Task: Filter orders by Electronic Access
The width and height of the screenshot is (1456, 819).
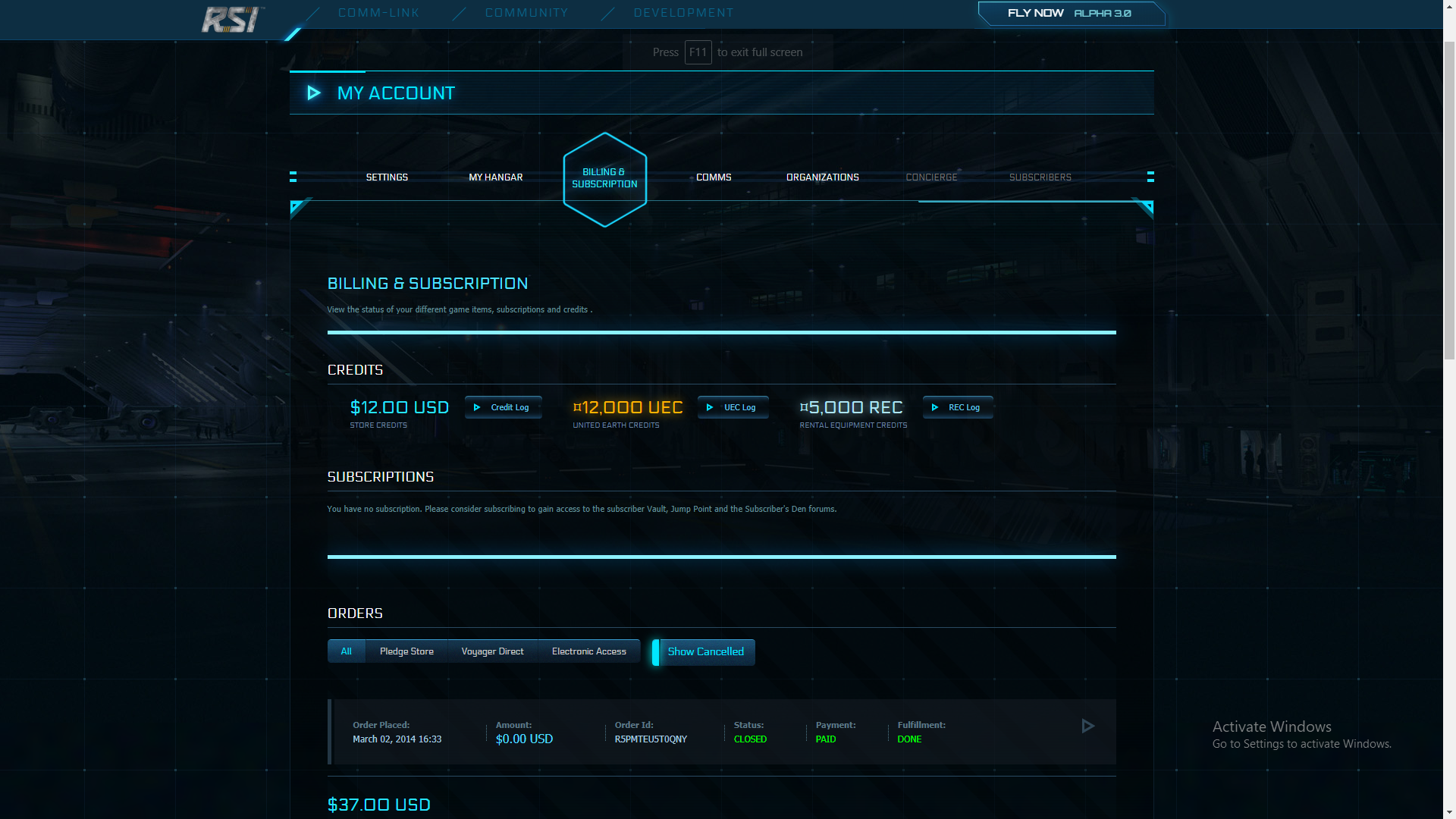Action: click(x=589, y=651)
